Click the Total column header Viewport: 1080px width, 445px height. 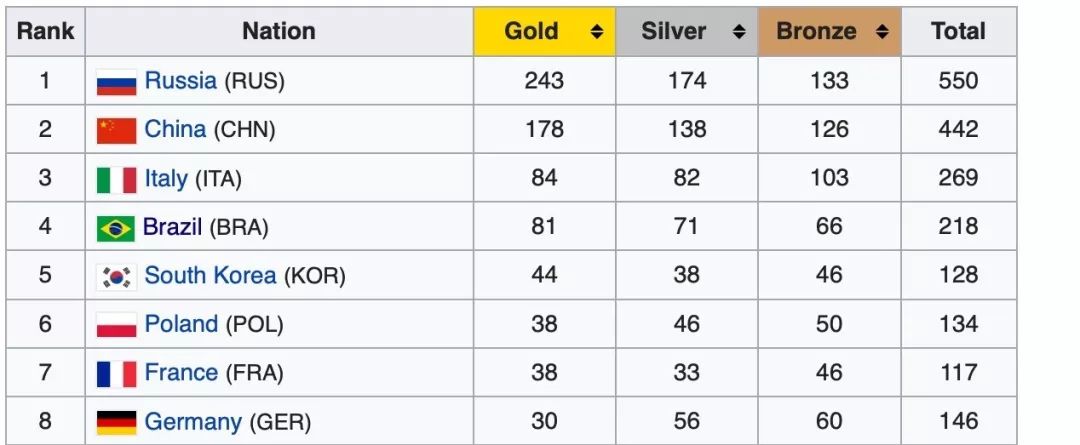[958, 32]
